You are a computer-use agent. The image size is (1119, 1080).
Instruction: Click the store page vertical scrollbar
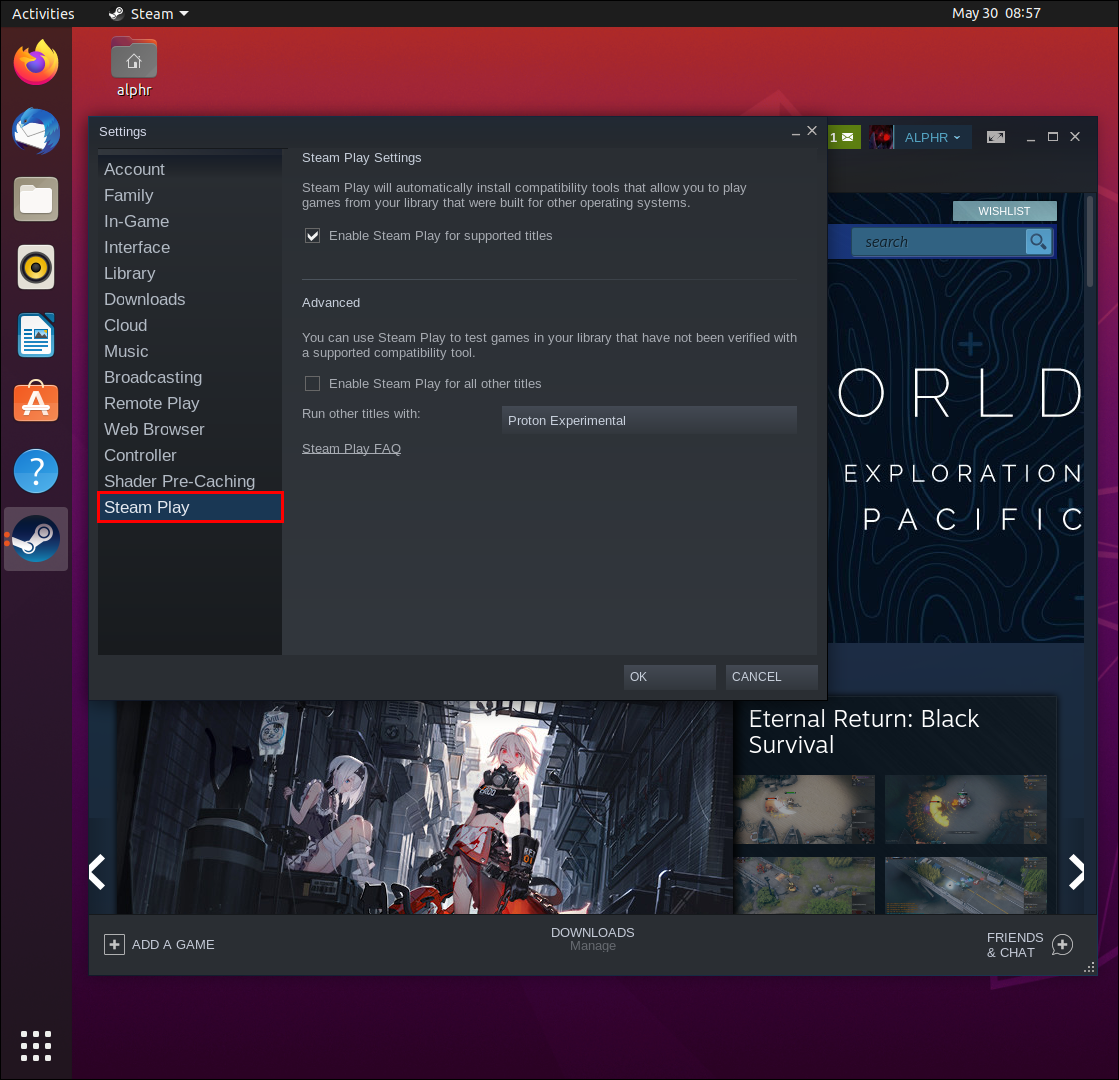(x=1089, y=242)
